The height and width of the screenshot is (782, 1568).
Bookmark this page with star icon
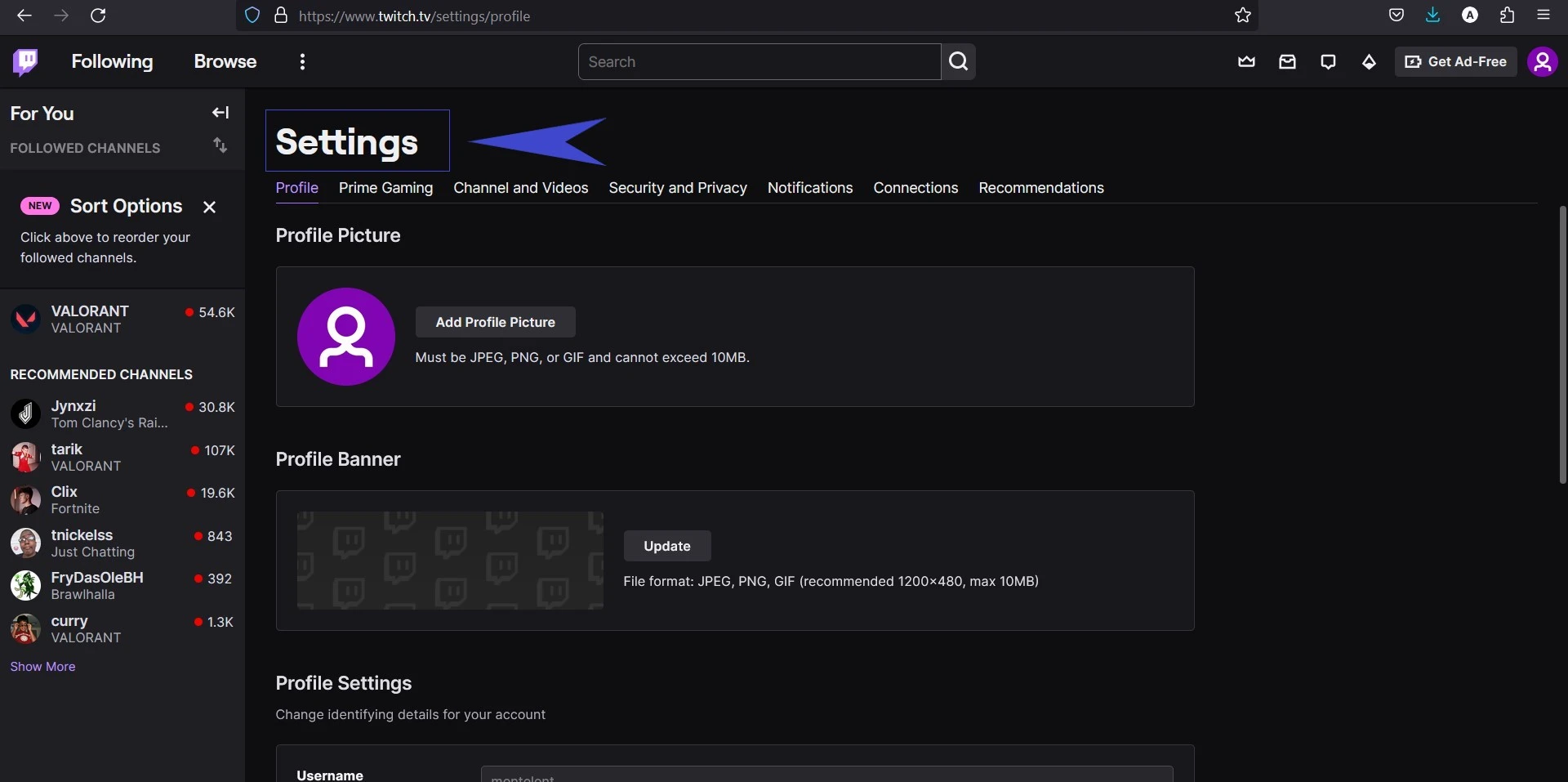pyautogui.click(x=1243, y=16)
